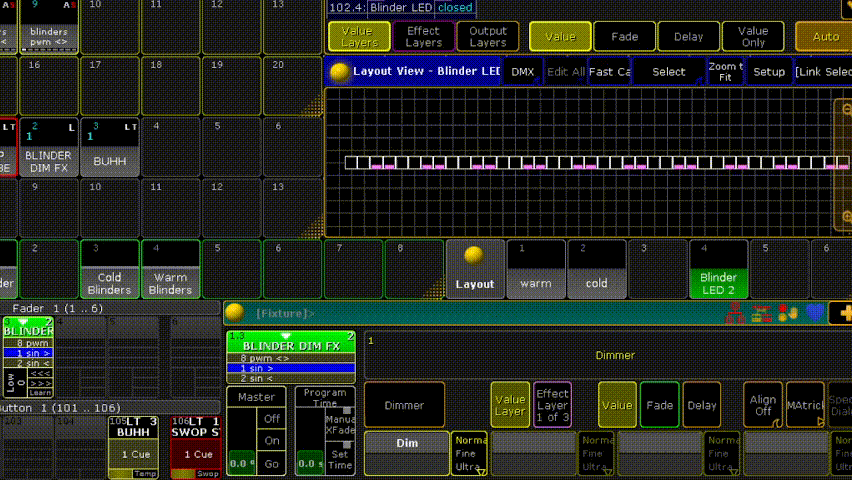The image size is (852, 480).
Task: Click the Swop button on executor 106
Action: [x=208, y=473]
